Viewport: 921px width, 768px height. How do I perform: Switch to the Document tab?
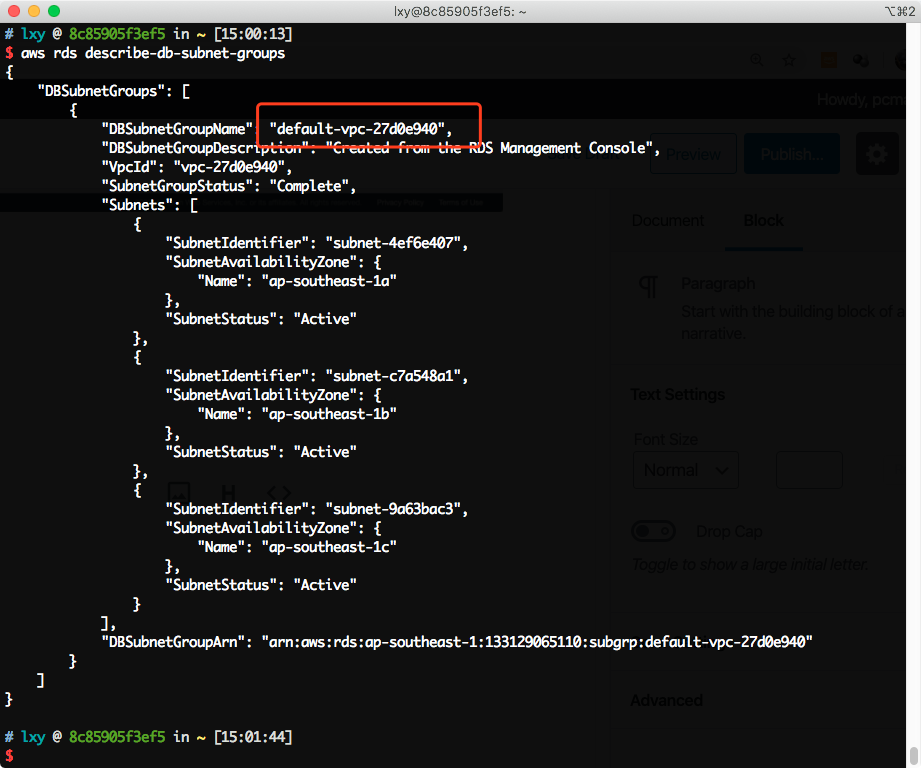point(667,221)
